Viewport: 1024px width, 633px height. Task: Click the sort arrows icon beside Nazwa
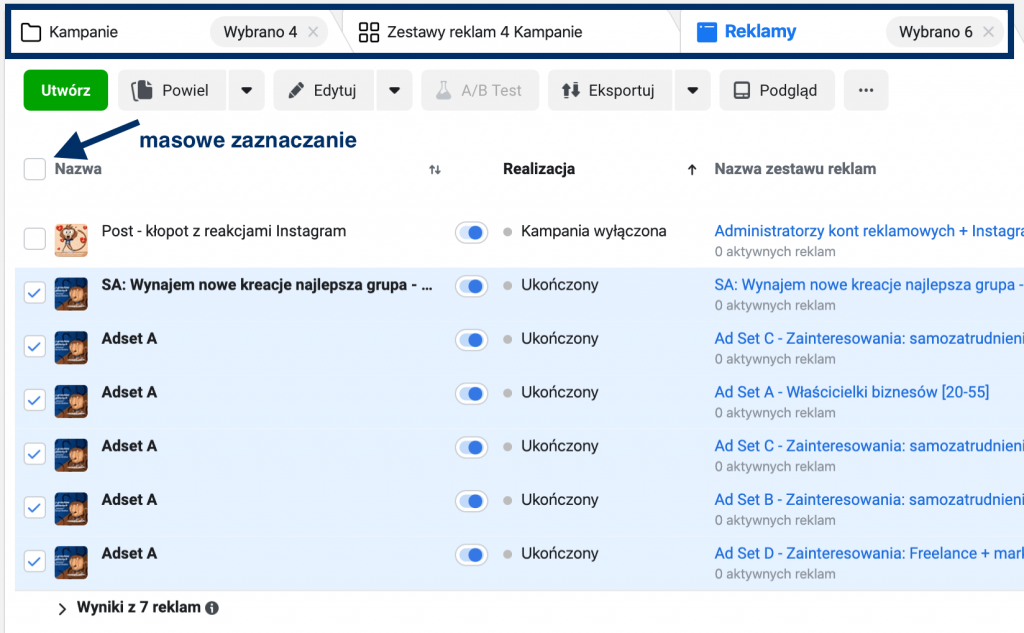[435, 170]
